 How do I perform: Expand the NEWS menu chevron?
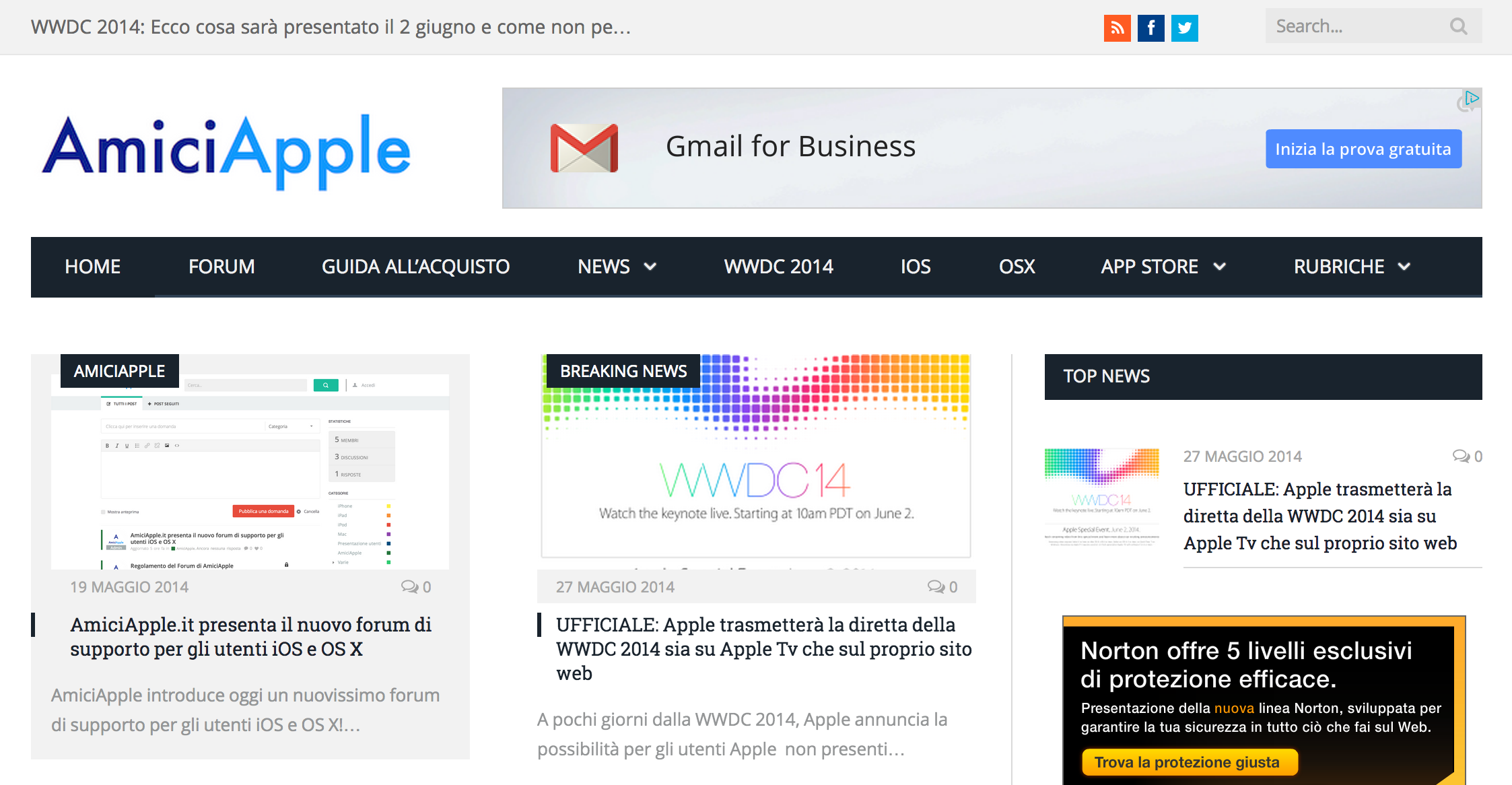tap(650, 267)
